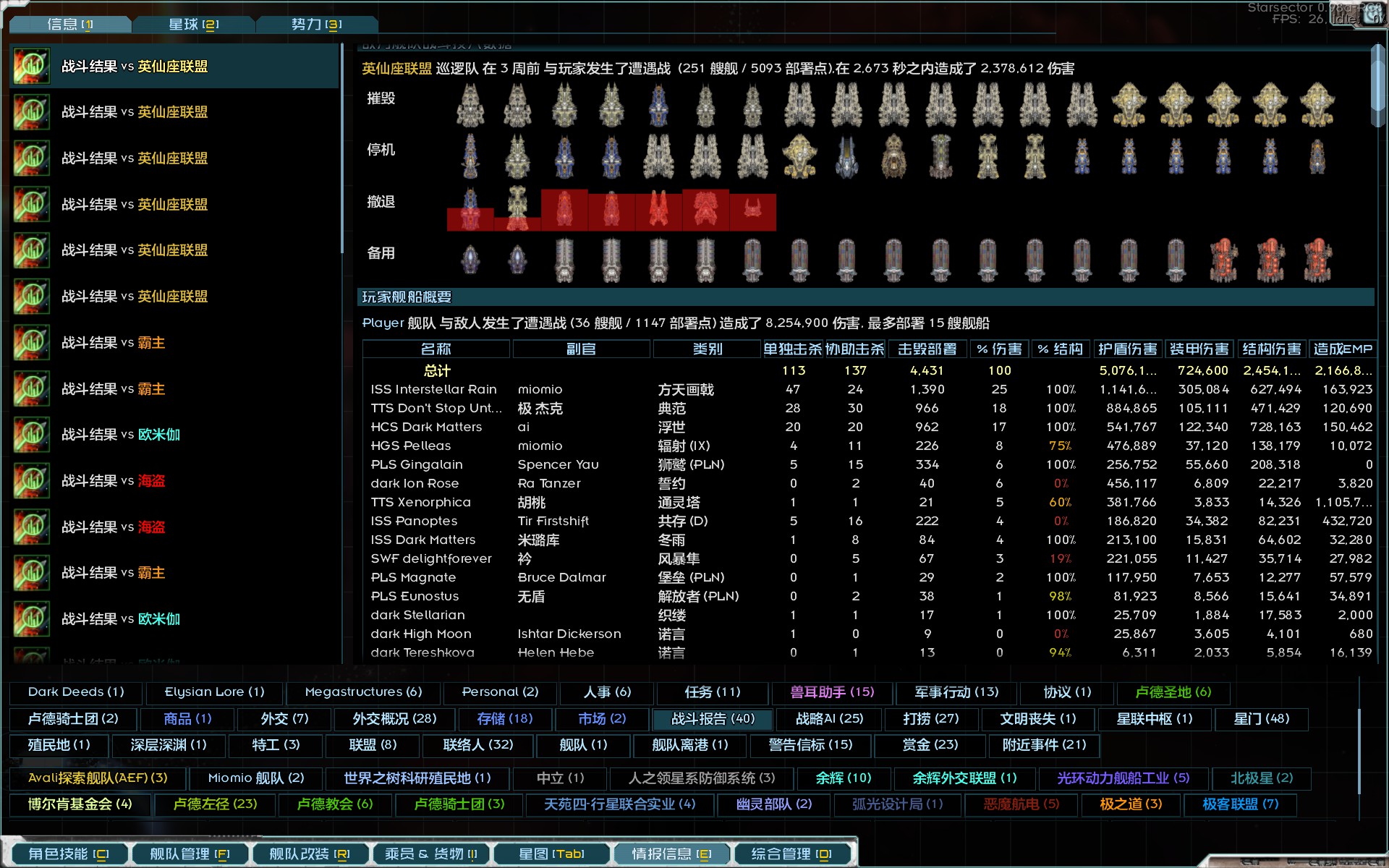Click the battle report list scrollbar
This screenshot has height=868, width=1389.
tap(342, 148)
